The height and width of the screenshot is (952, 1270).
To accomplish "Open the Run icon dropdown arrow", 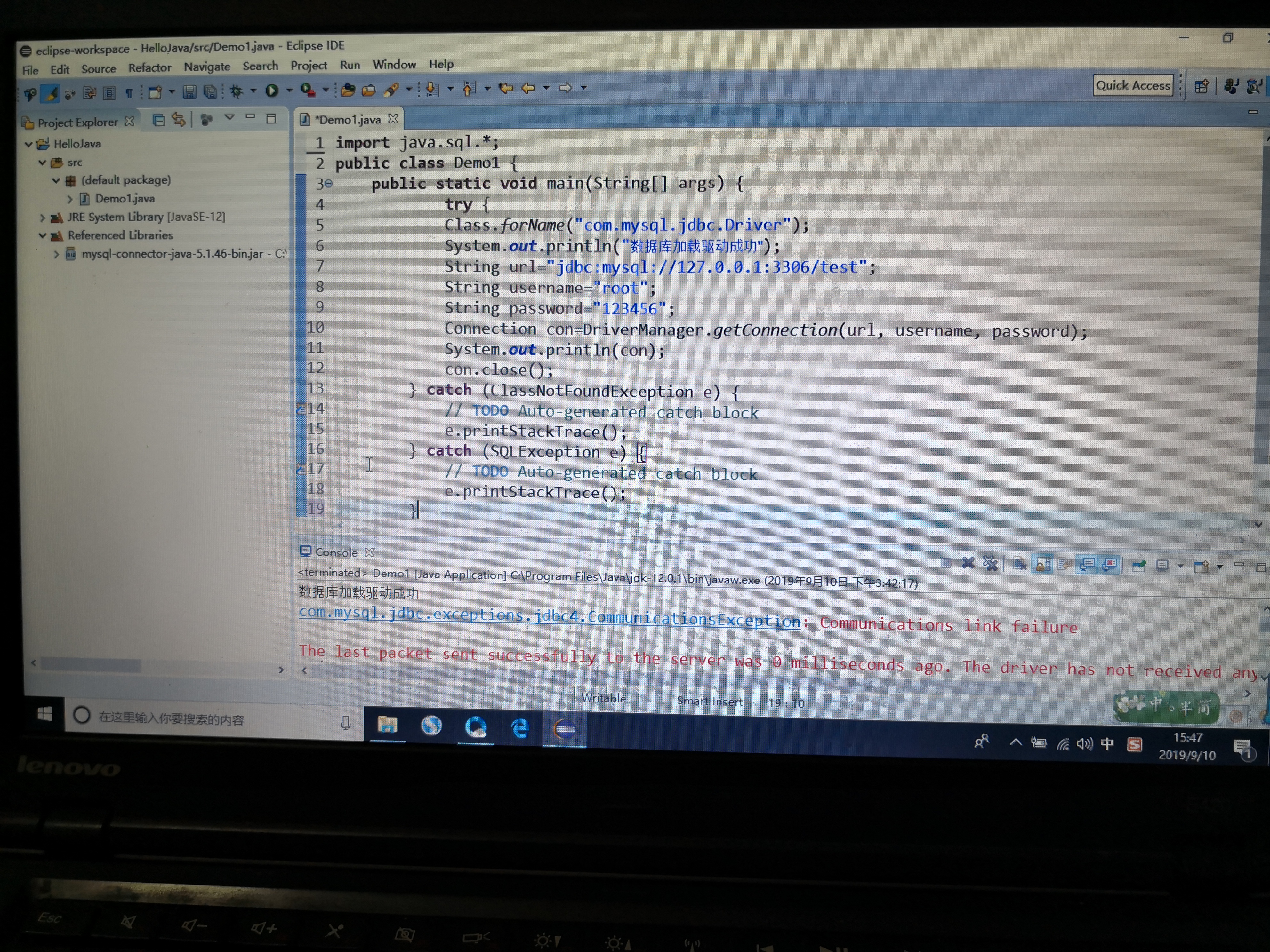I will point(289,90).
